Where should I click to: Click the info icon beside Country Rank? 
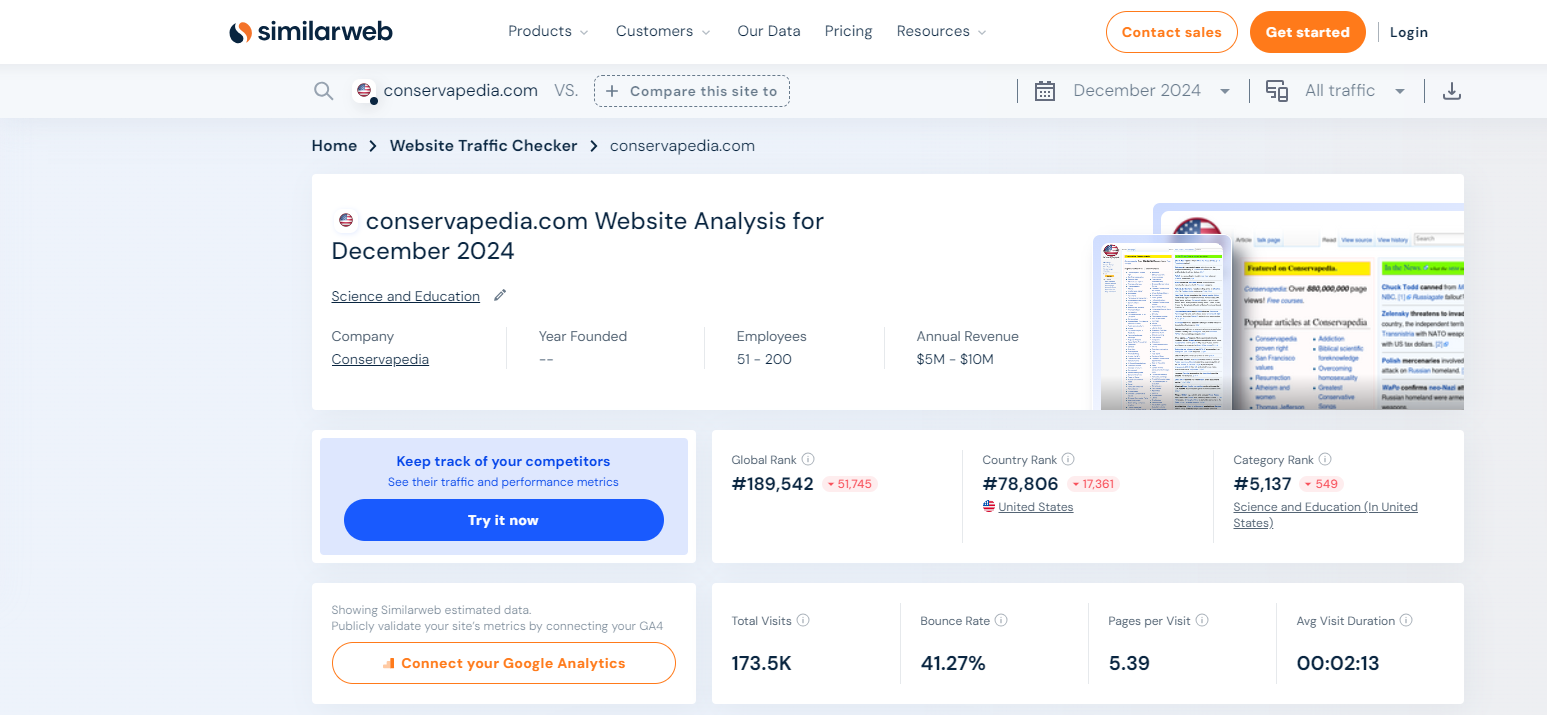(x=1068, y=460)
